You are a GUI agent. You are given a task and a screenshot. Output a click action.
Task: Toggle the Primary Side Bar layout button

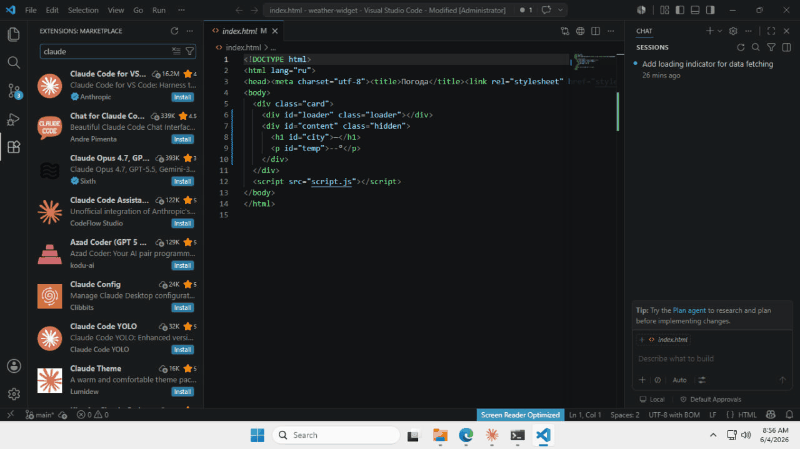point(680,10)
